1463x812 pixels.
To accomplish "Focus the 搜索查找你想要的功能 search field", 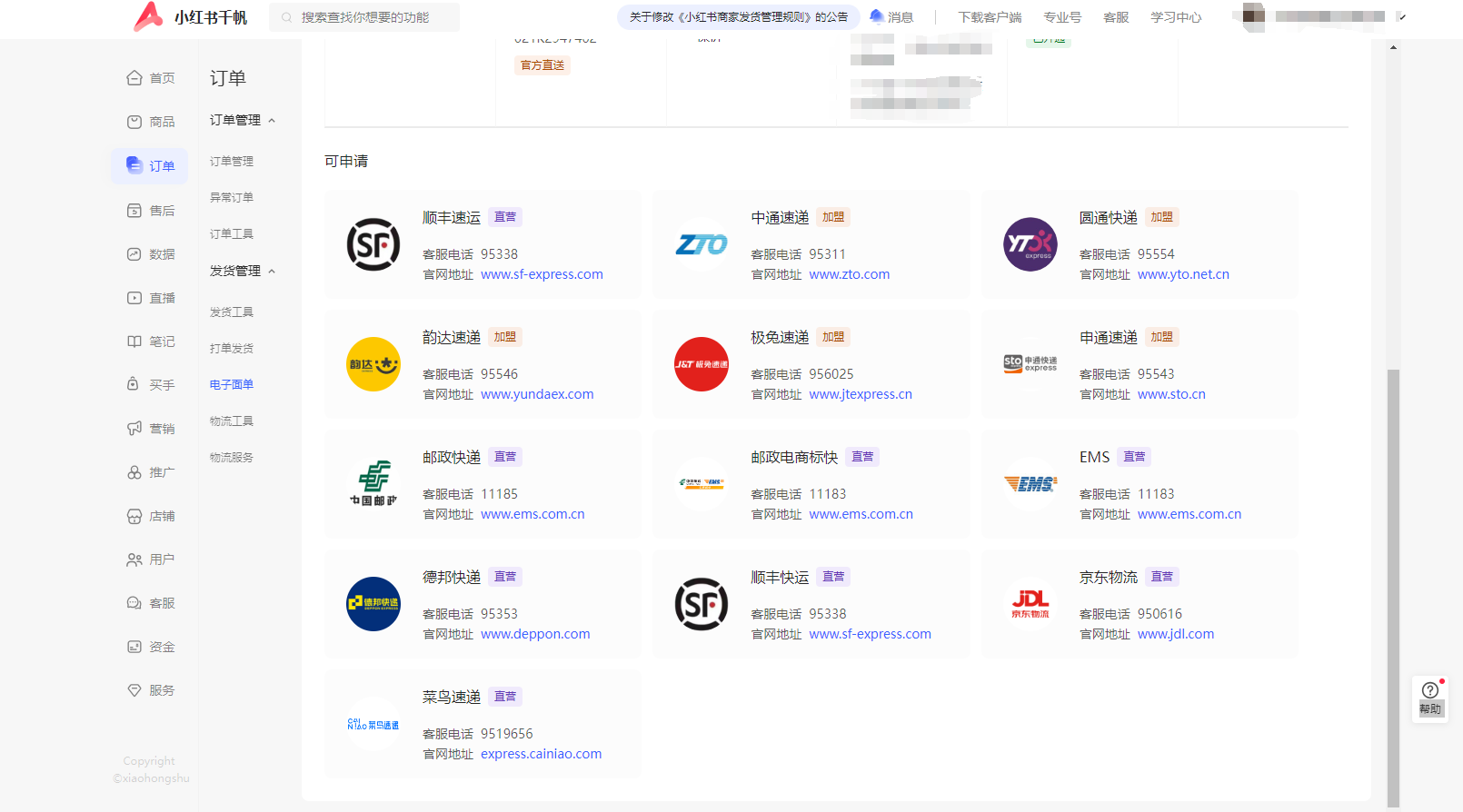I will [364, 17].
